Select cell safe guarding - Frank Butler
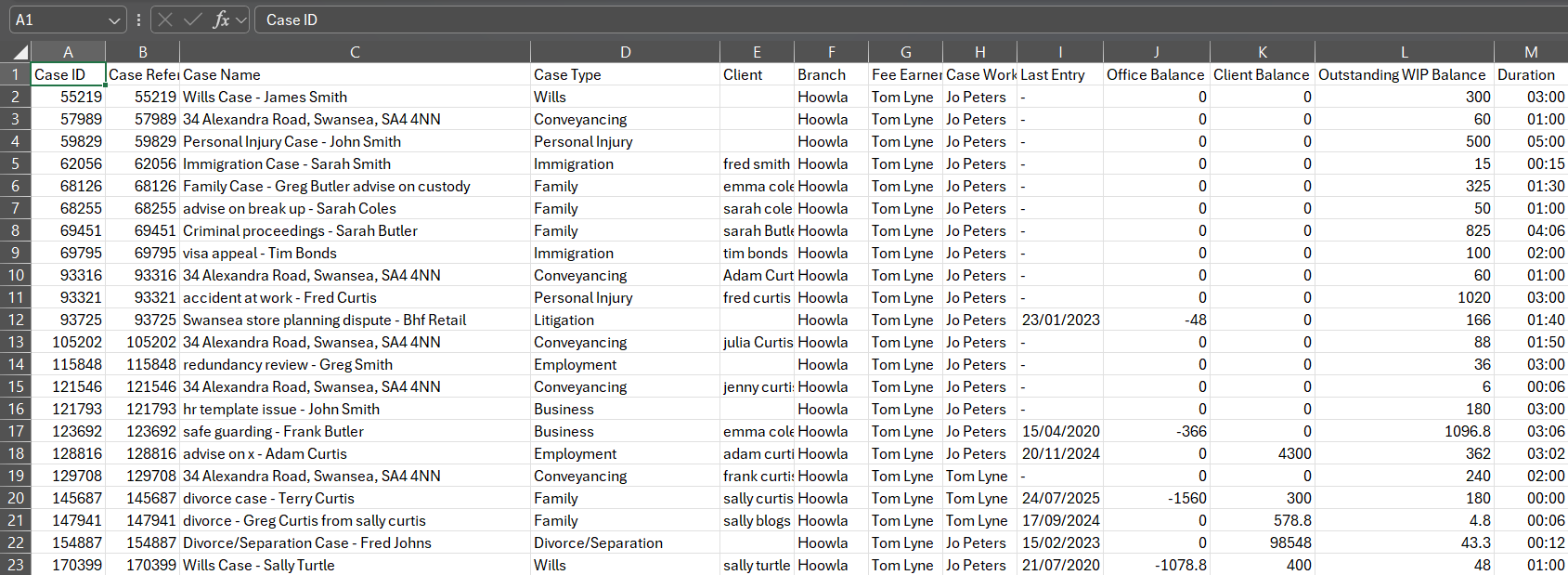1568x575 pixels. [355, 431]
